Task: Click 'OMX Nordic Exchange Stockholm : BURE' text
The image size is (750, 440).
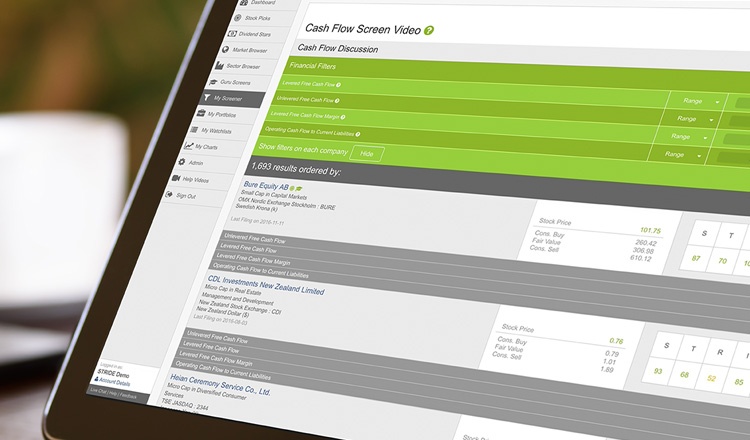Action: [x=287, y=203]
